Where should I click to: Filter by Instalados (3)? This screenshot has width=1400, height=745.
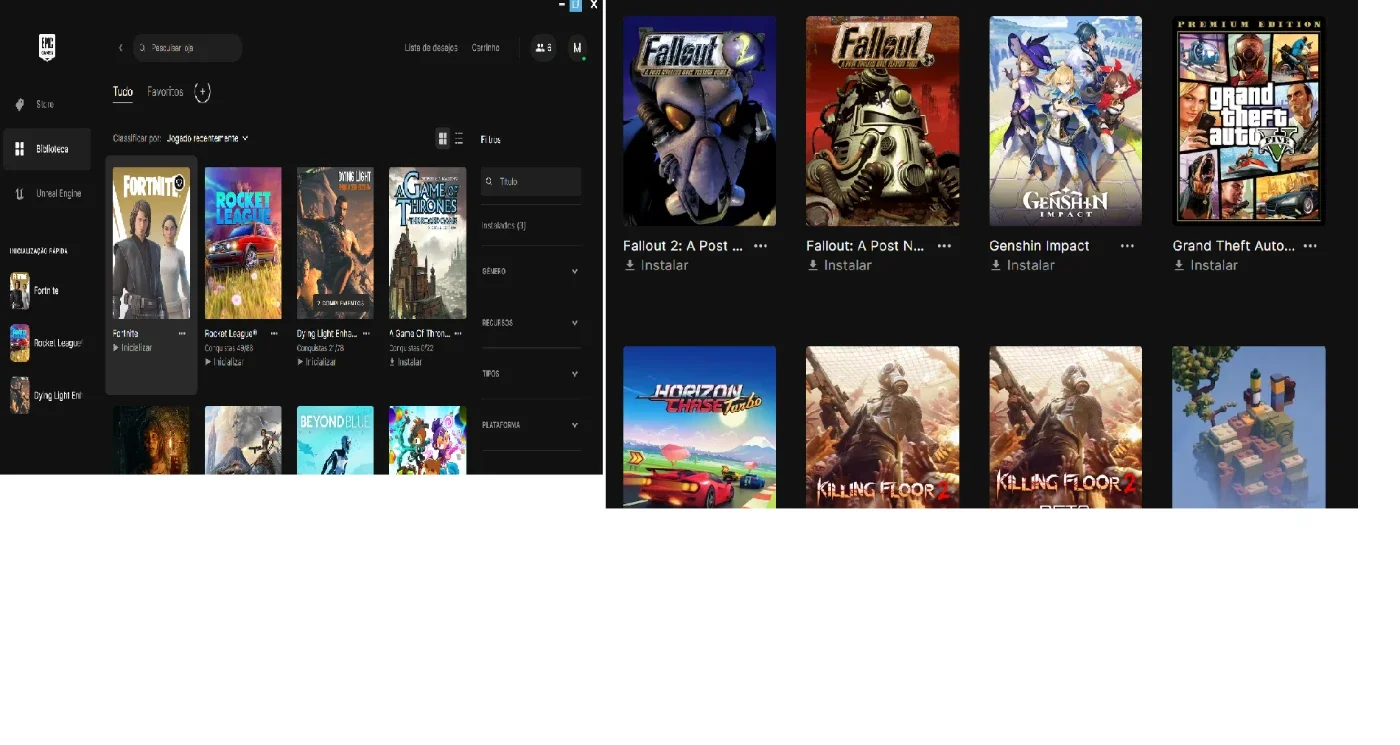pos(504,226)
